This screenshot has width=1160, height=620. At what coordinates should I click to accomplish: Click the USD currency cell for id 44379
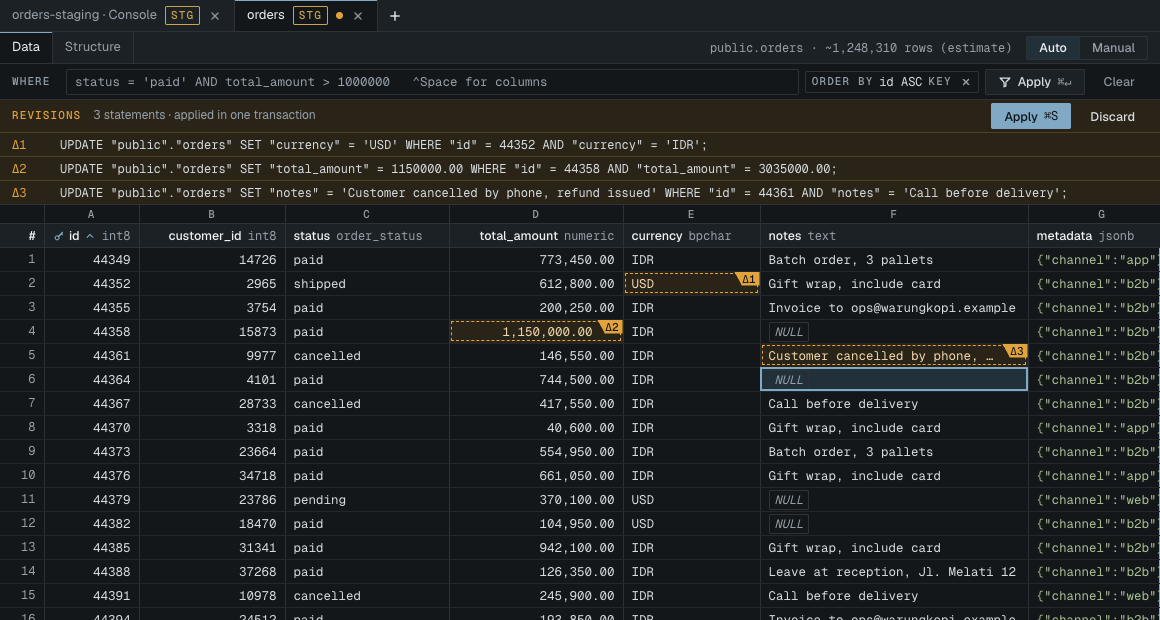click(692, 500)
